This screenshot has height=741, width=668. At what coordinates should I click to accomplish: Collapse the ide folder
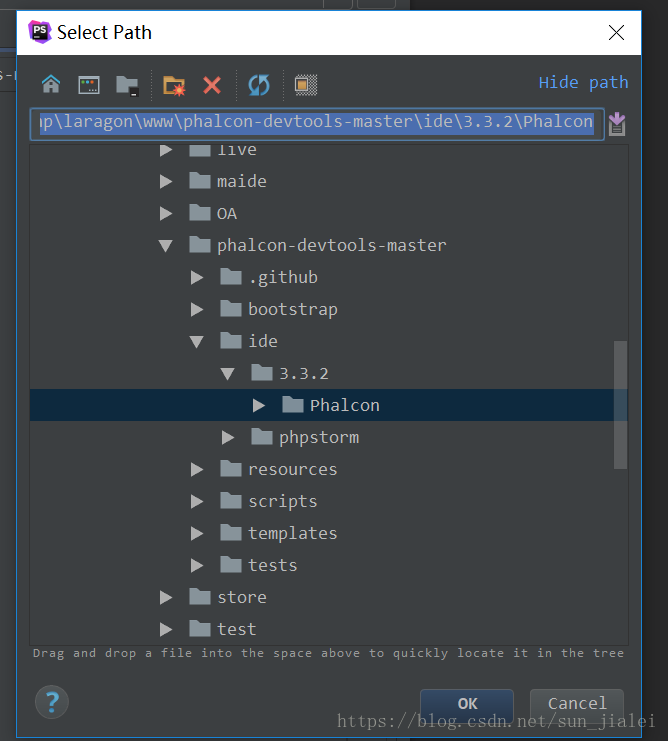point(197,342)
